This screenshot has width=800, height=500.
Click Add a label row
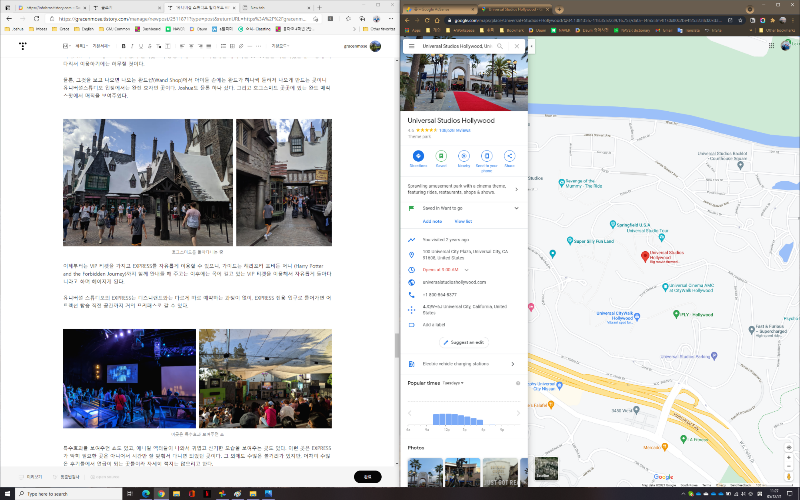(464, 324)
